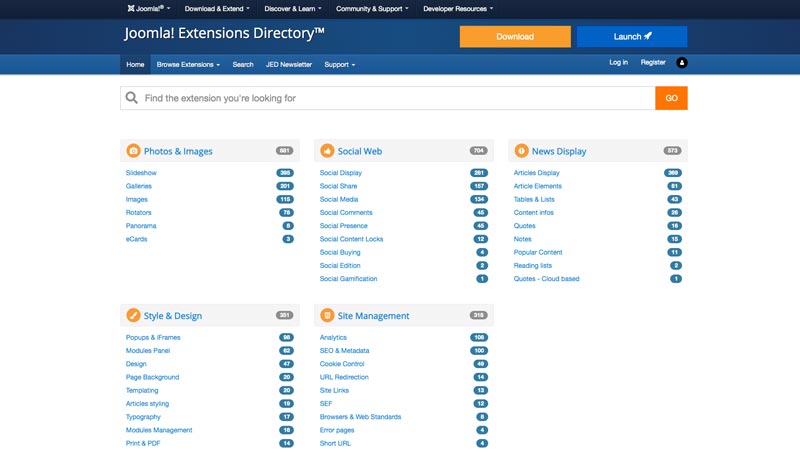800x453 pixels.
Task: Select the Typography subcategory
Action: coord(143,417)
